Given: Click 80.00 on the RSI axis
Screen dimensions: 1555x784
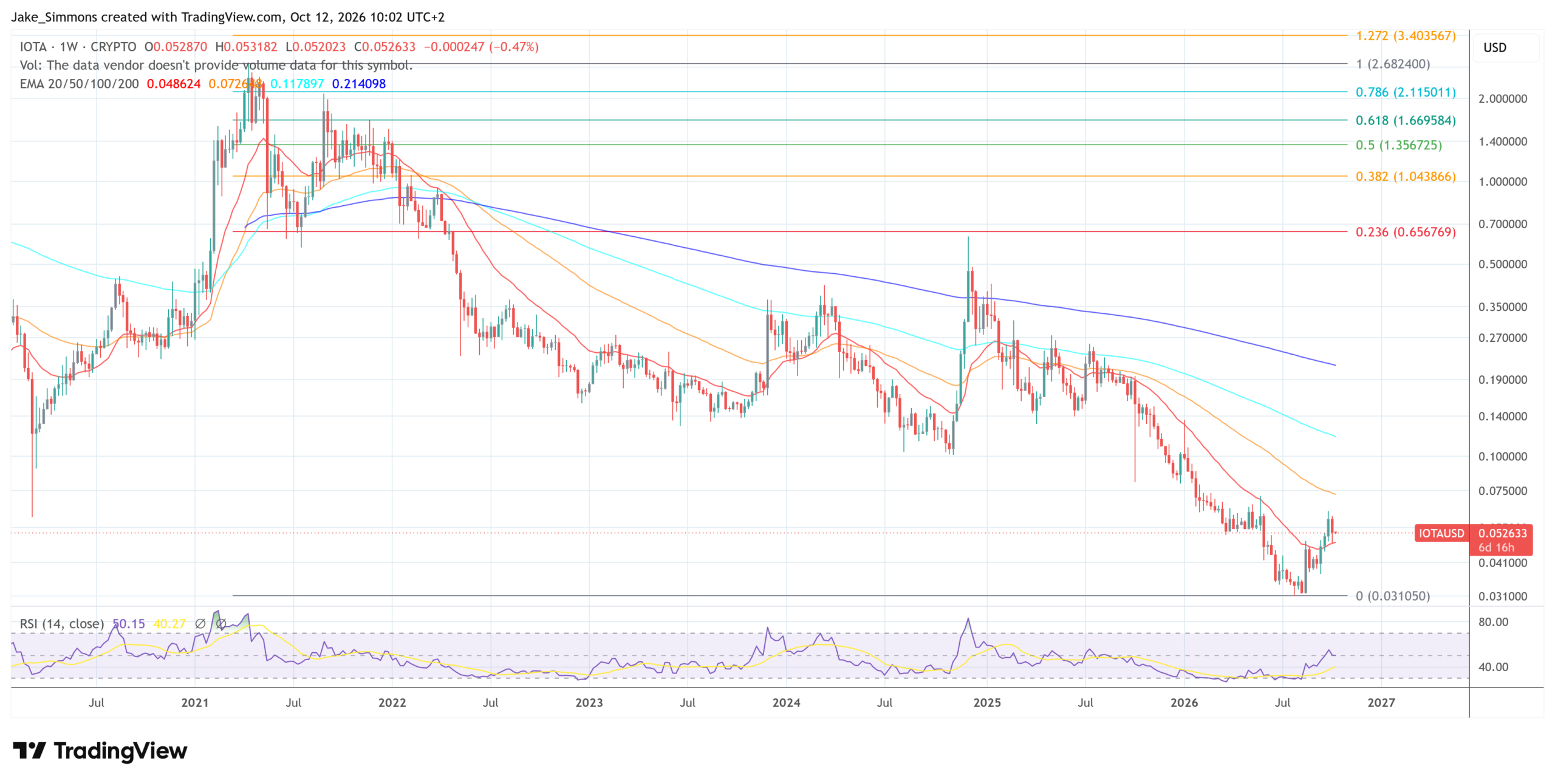Looking at the screenshot, I should 1493,622.
